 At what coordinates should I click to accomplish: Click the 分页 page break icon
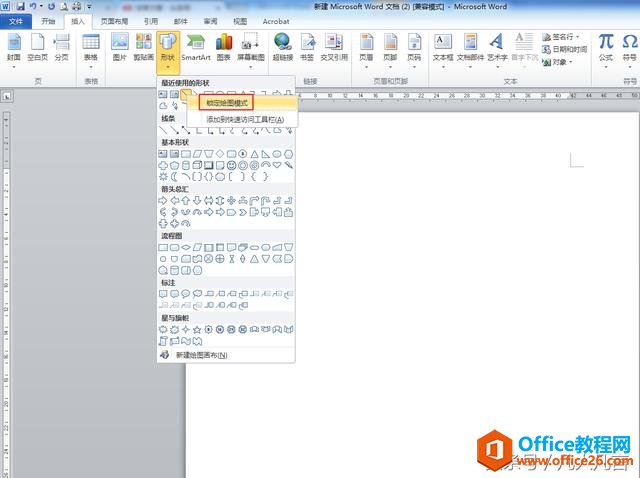pyautogui.click(x=62, y=48)
